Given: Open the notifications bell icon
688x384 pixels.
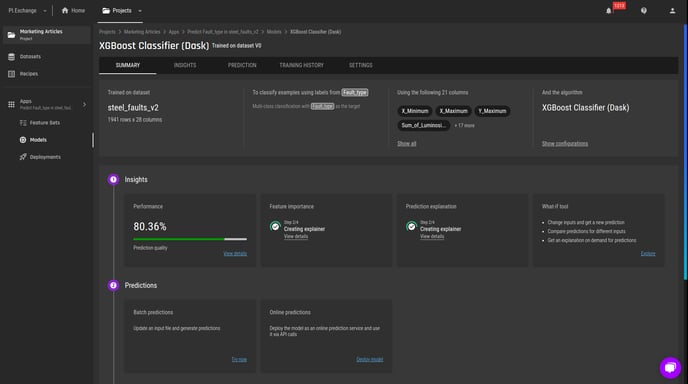Looking at the screenshot, I should pyautogui.click(x=609, y=11).
